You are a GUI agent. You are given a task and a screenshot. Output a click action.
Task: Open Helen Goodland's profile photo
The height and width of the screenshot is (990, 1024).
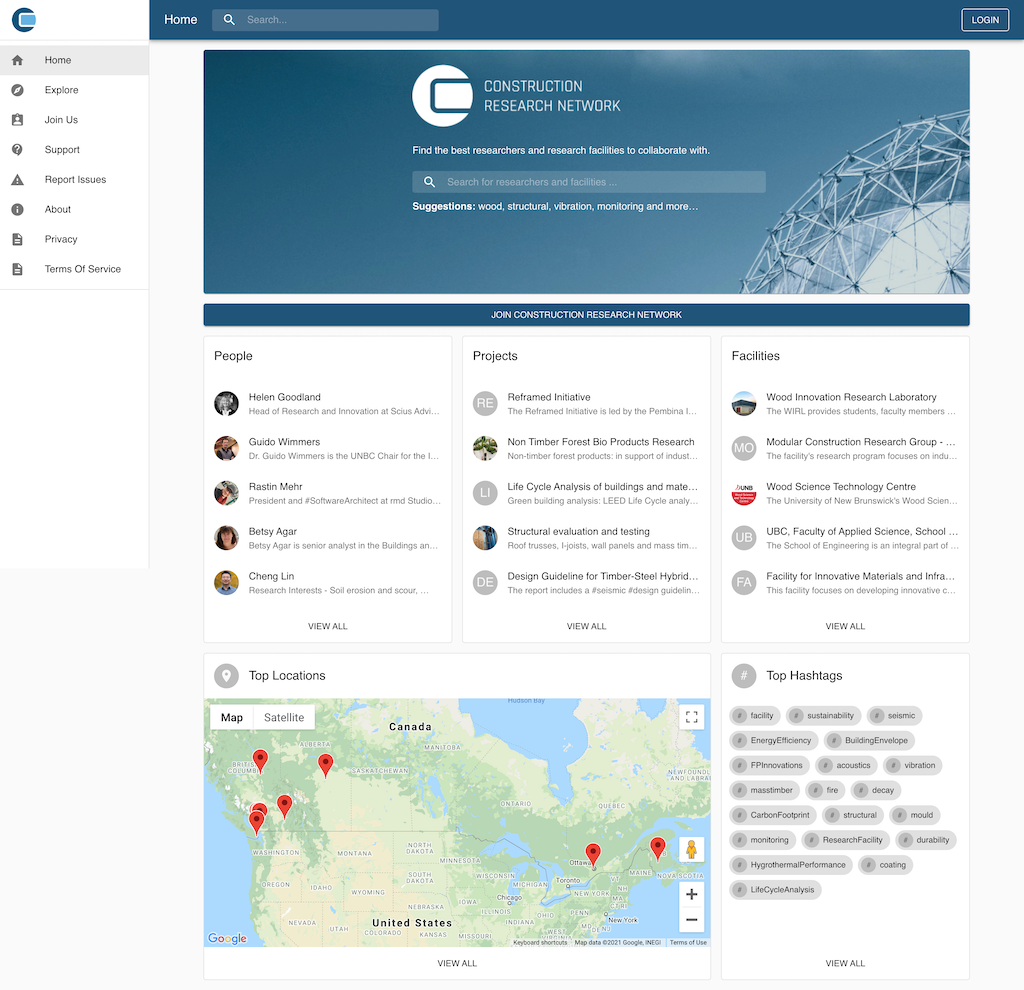(227, 404)
